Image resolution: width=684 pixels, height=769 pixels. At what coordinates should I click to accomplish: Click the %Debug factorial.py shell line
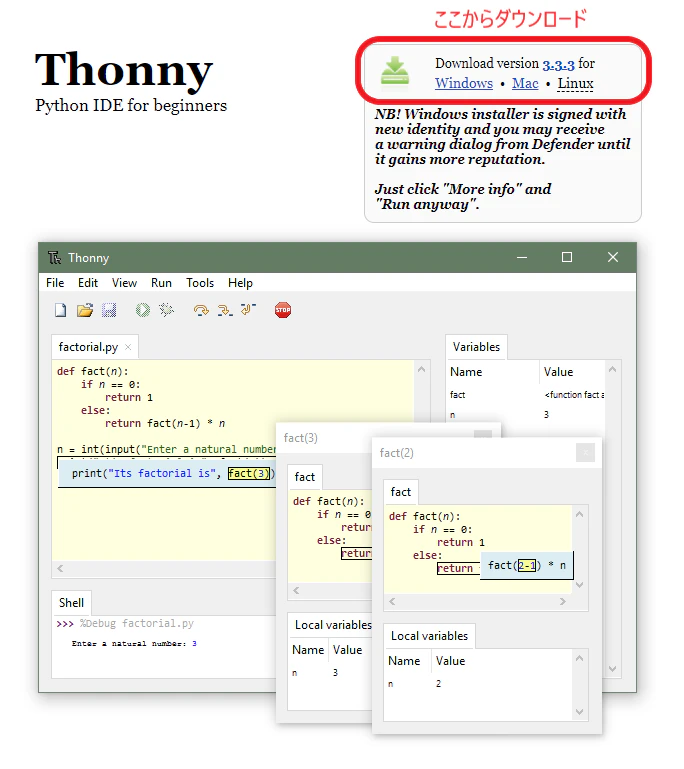click(125, 623)
